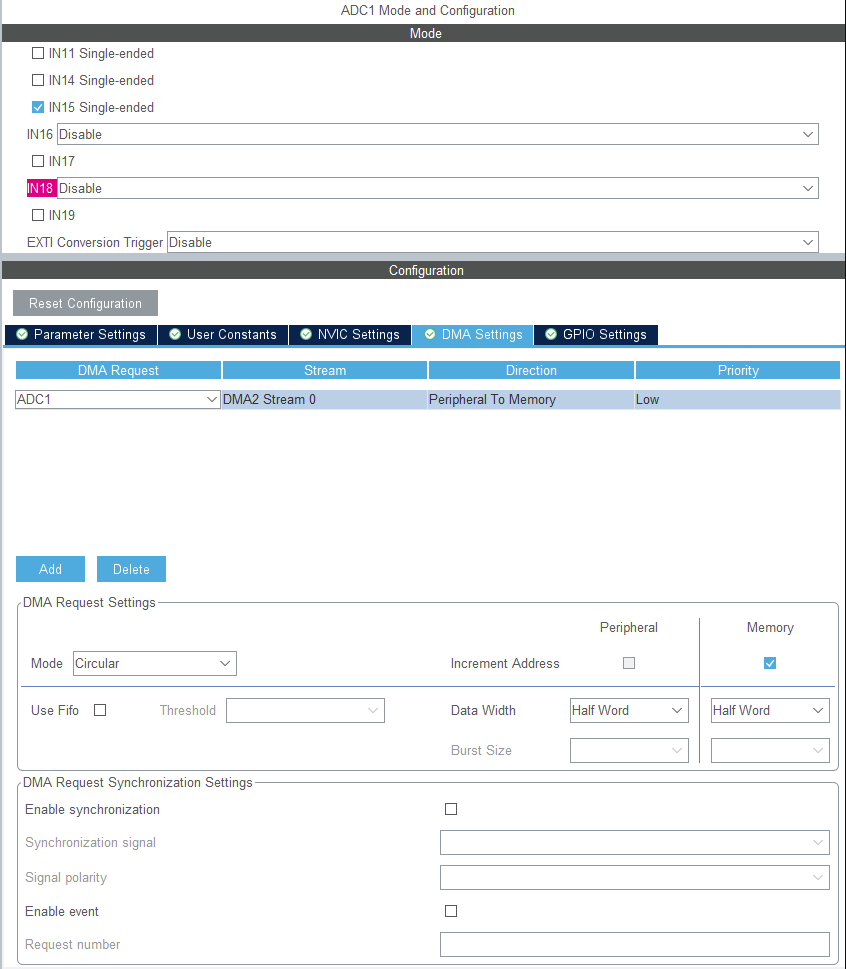The image size is (846, 969).
Task: Click the highlighted IN18 label
Action: (41, 188)
